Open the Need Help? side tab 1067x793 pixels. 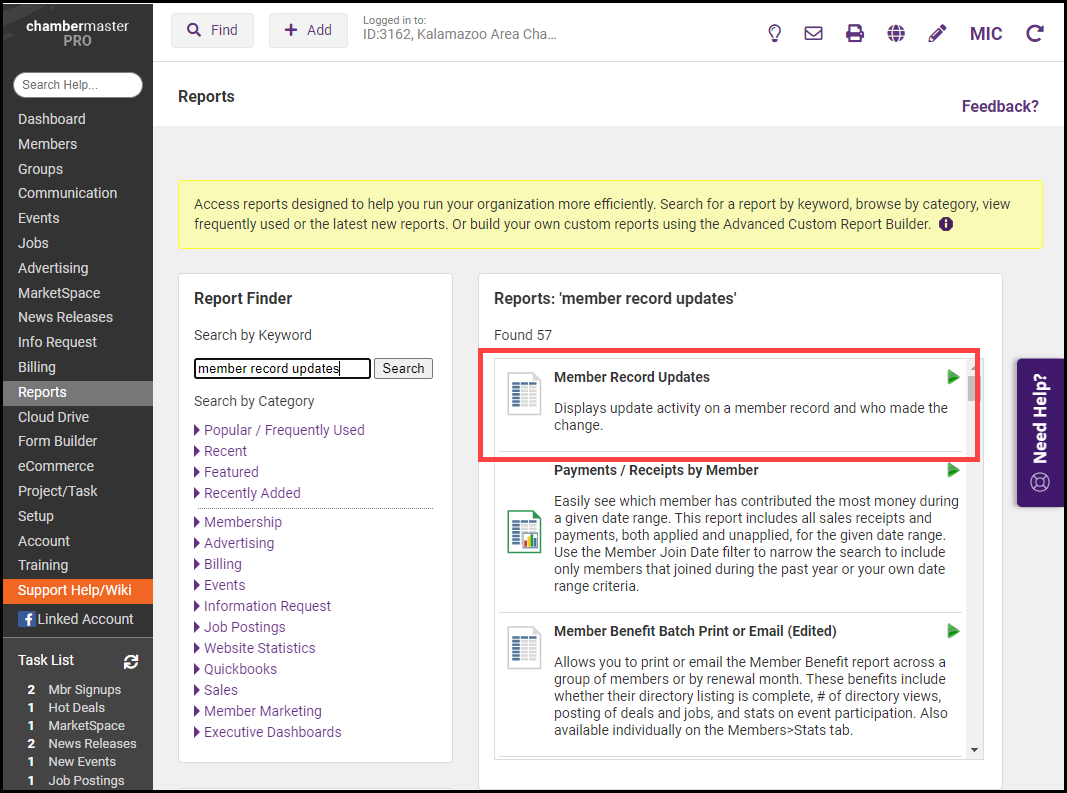[1041, 432]
